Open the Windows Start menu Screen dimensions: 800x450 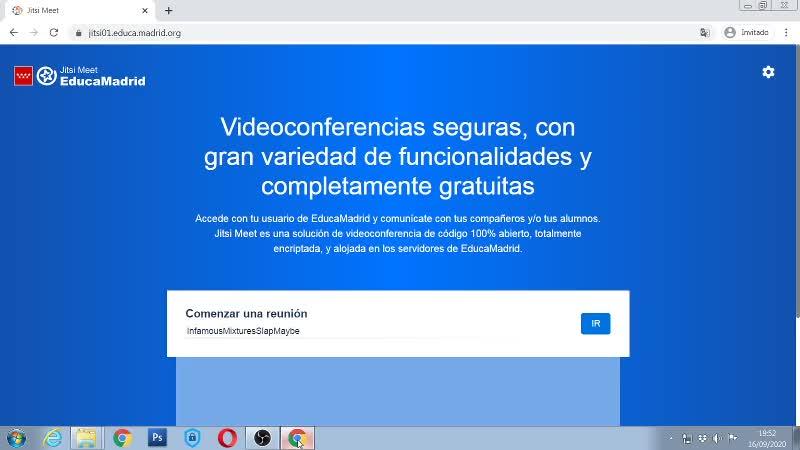click(x=16, y=438)
